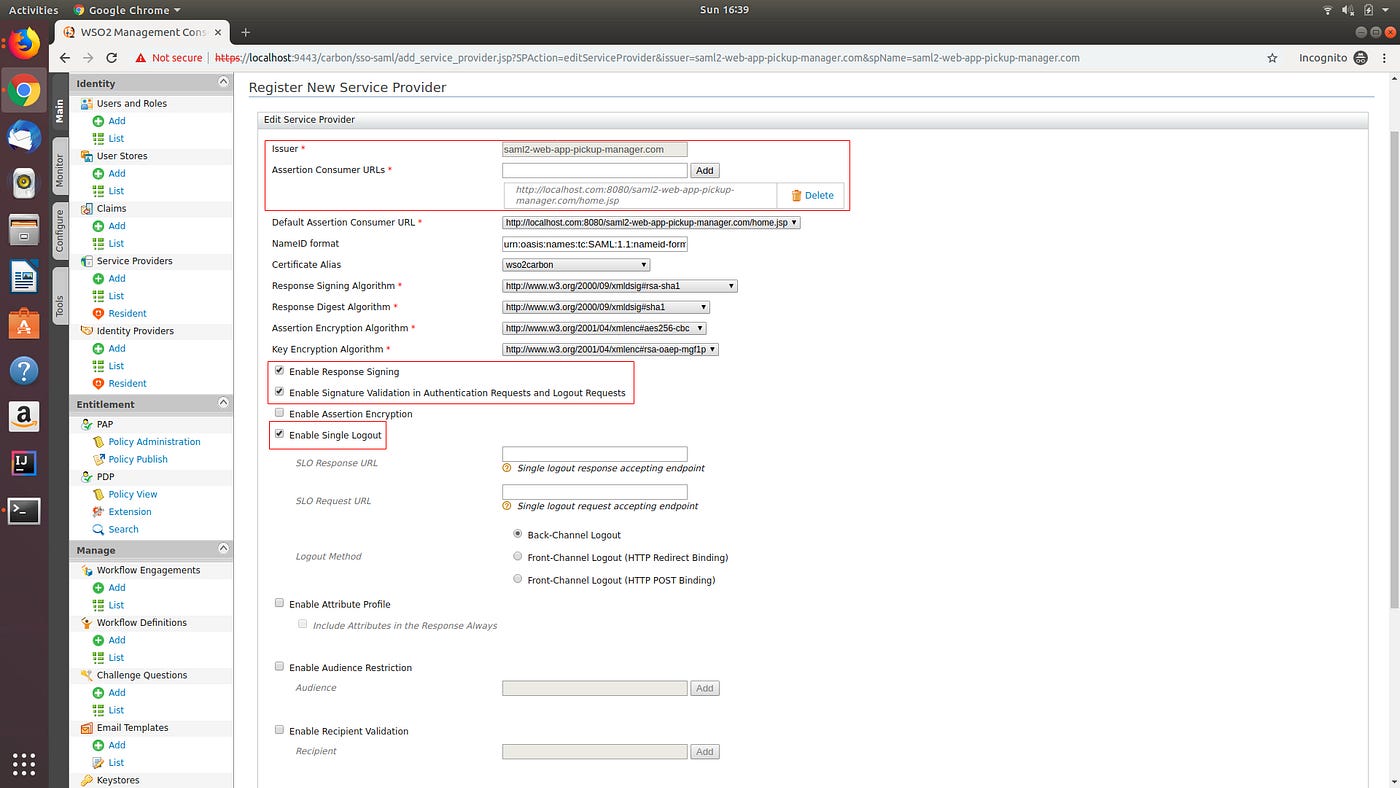Click the Chrome icon in the dock
1400x788 pixels.
[x=24, y=92]
